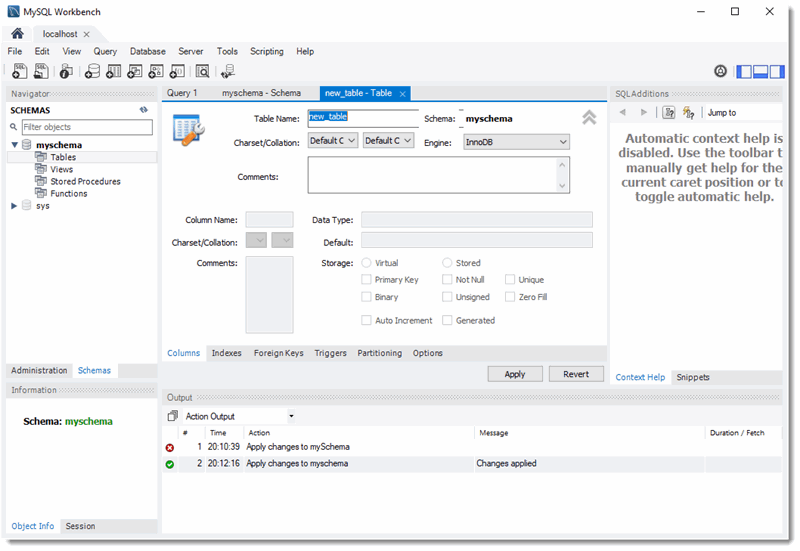
Task: Open preferences gear icon at top right
Action: [x=720, y=71]
